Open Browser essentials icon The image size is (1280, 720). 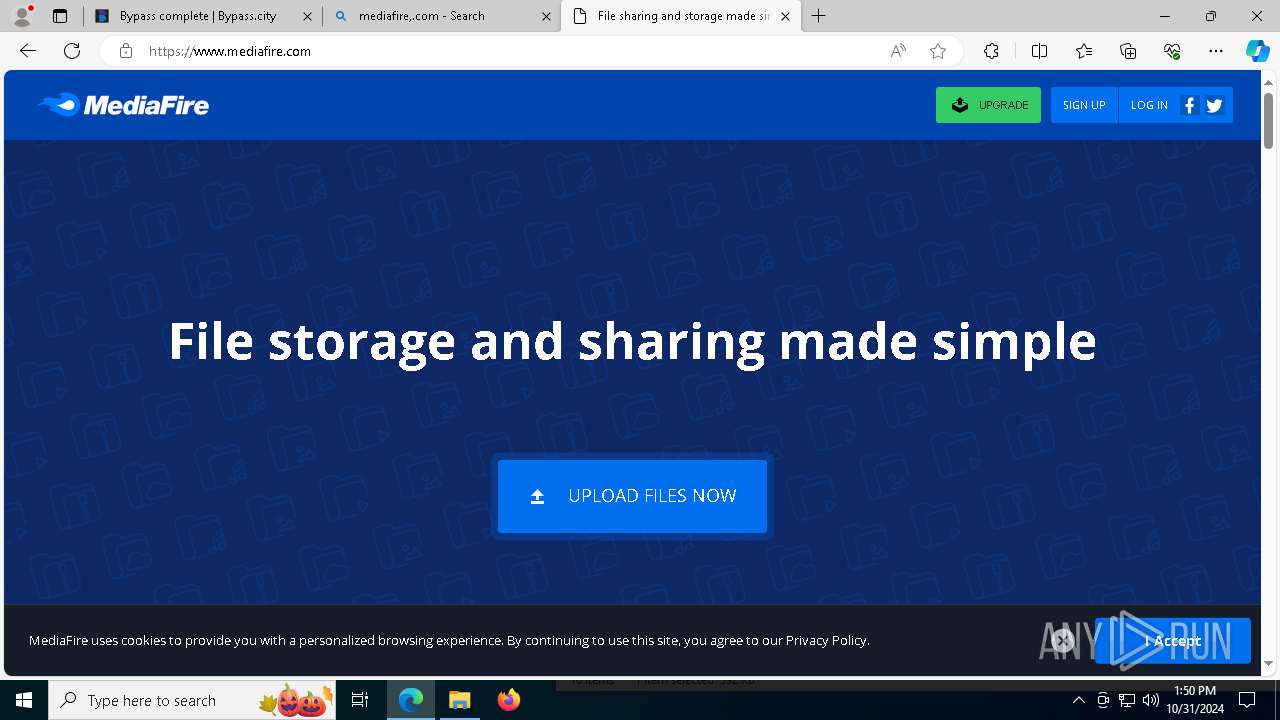tap(1172, 51)
